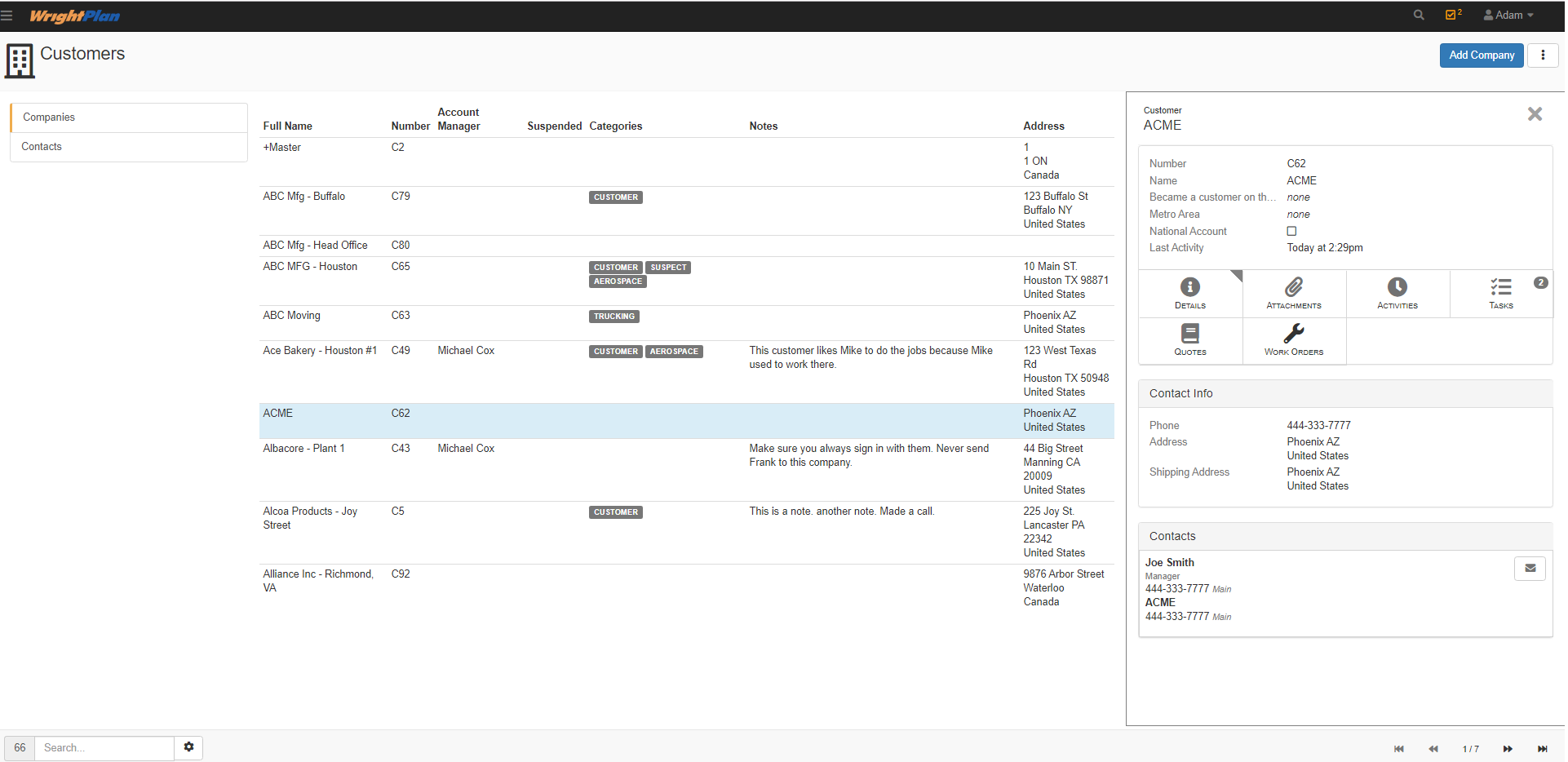Open the search settings gear
Image resolution: width=1568 pixels, height=762 pixels.
[188, 747]
